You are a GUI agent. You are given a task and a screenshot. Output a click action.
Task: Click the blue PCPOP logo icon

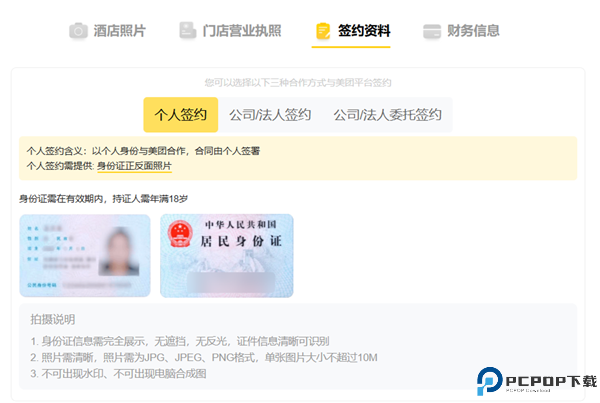(490, 382)
